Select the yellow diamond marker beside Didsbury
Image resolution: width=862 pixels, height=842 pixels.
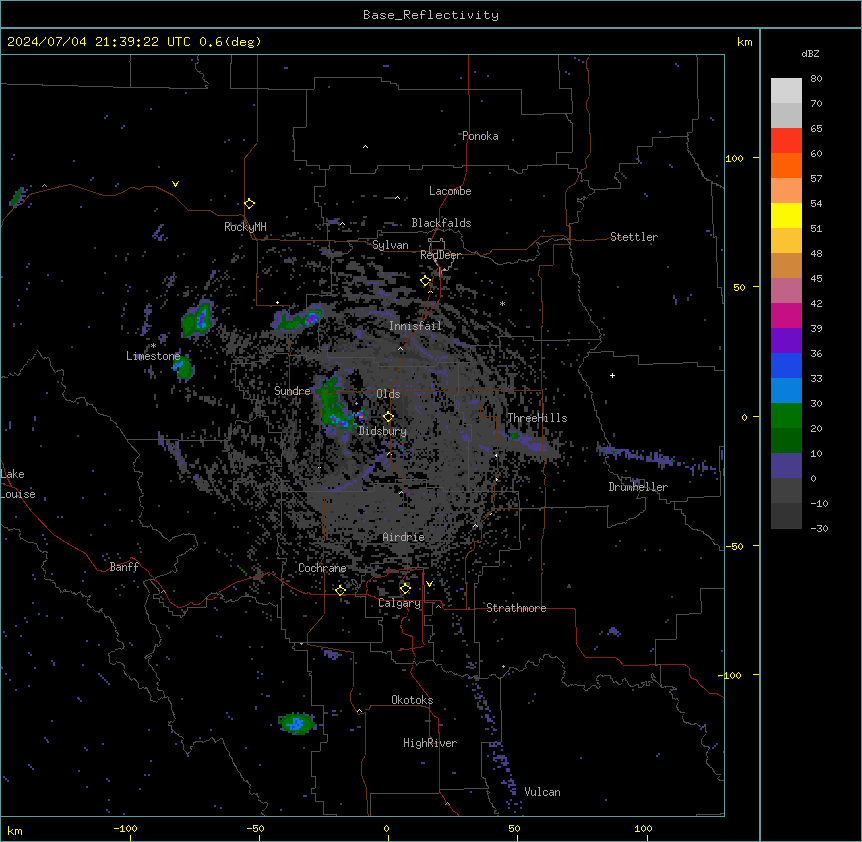pyautogui.click(x=389, y=417)
